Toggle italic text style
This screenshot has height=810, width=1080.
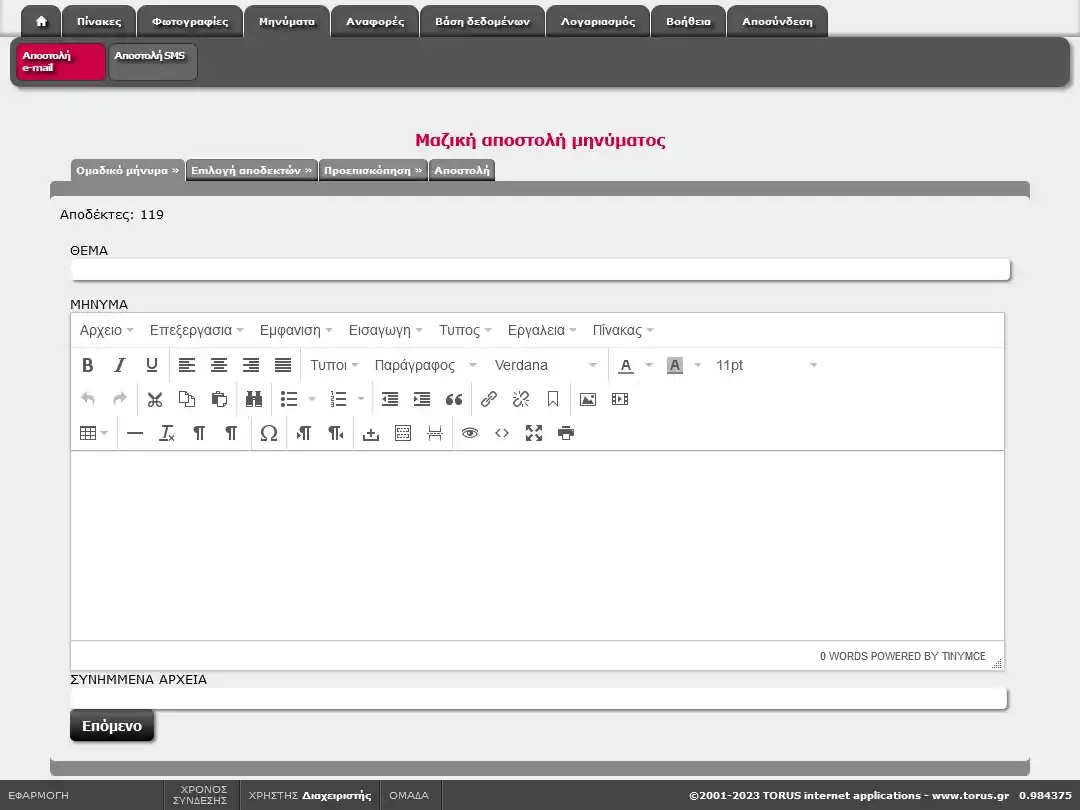pyautogui.click(x=120, y=365)
